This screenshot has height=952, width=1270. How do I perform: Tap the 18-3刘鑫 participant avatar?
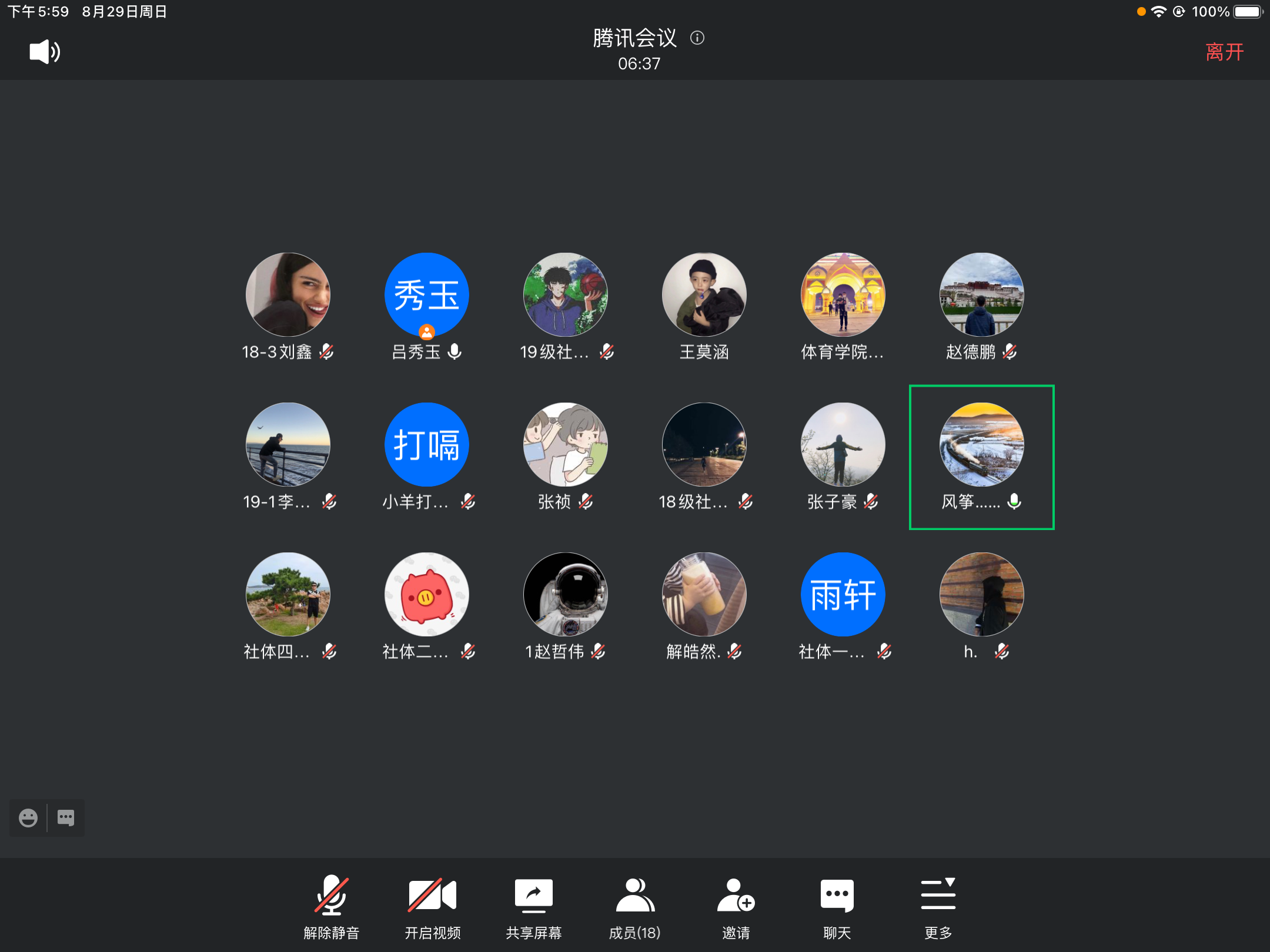pos(288,295)
